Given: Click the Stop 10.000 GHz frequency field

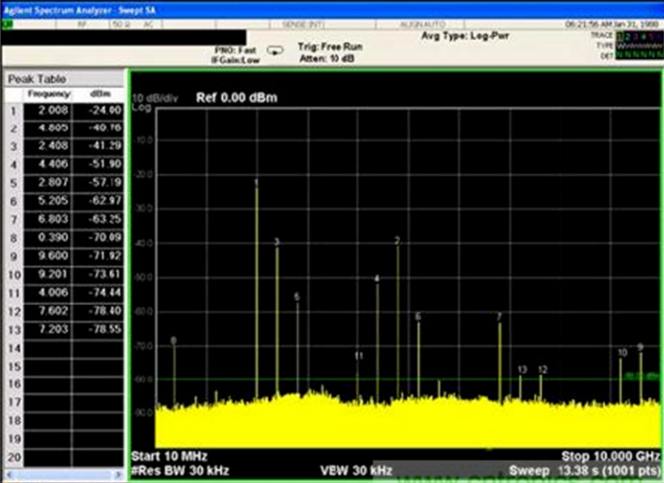Looking at the screenshot, I should tap(610, 455).
